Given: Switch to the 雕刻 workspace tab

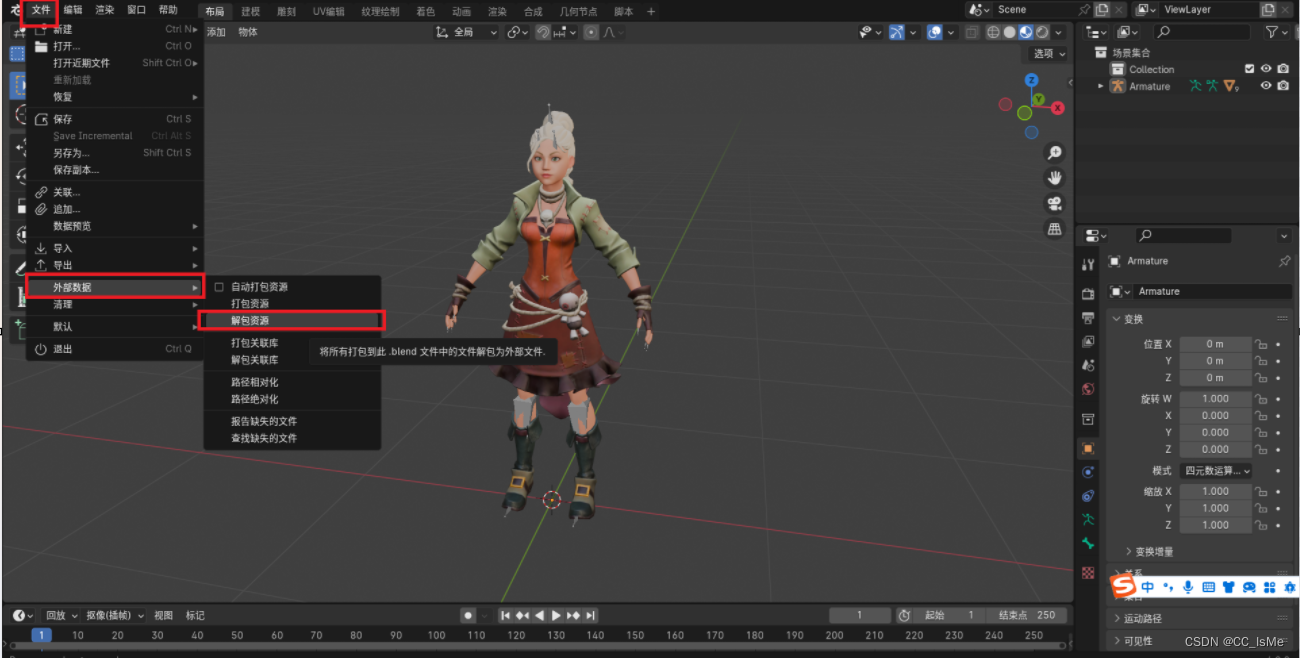Looking at the screenshot, I should [286, 11].
